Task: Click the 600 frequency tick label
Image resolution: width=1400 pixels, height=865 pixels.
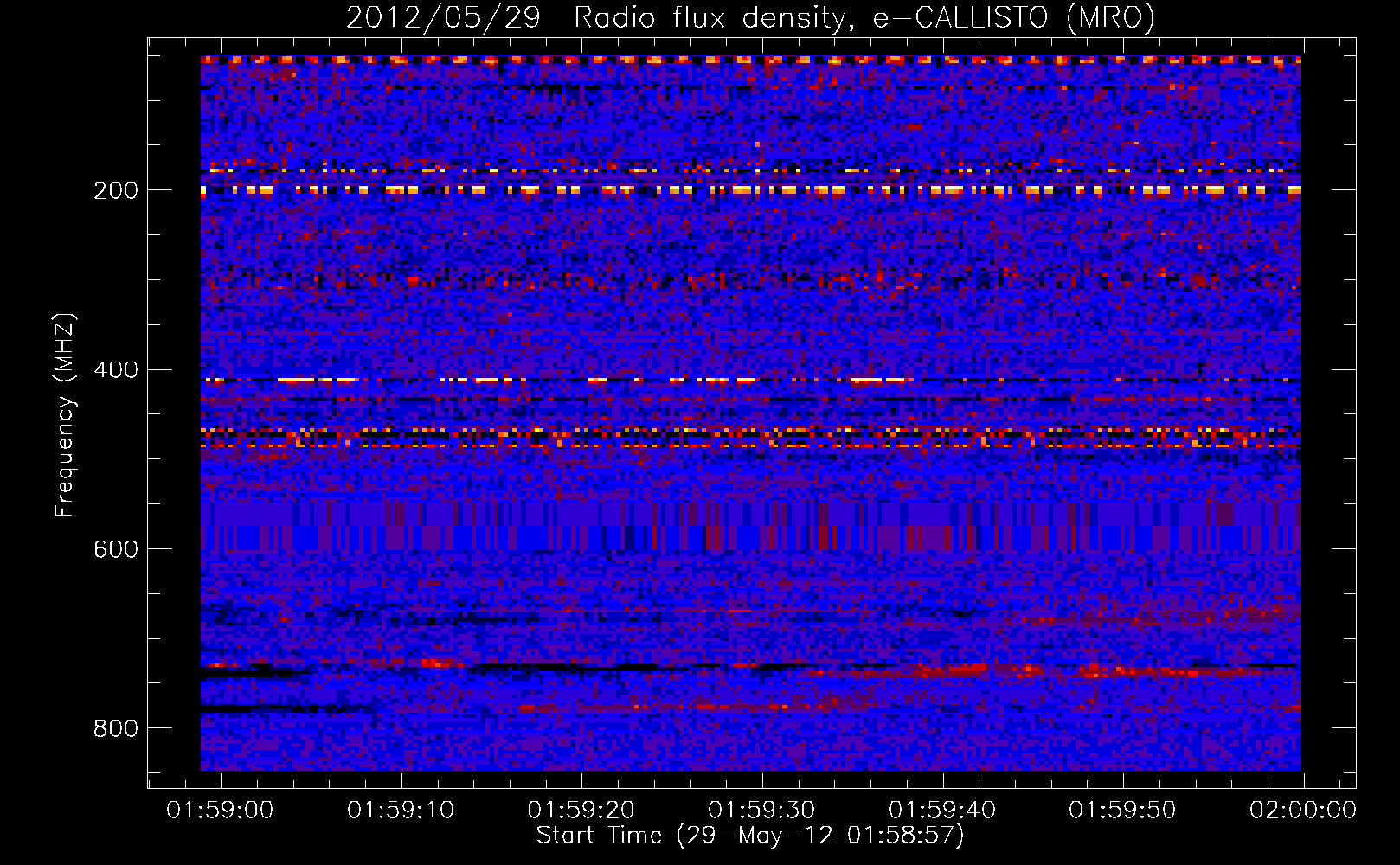Action: pos(116,549)
